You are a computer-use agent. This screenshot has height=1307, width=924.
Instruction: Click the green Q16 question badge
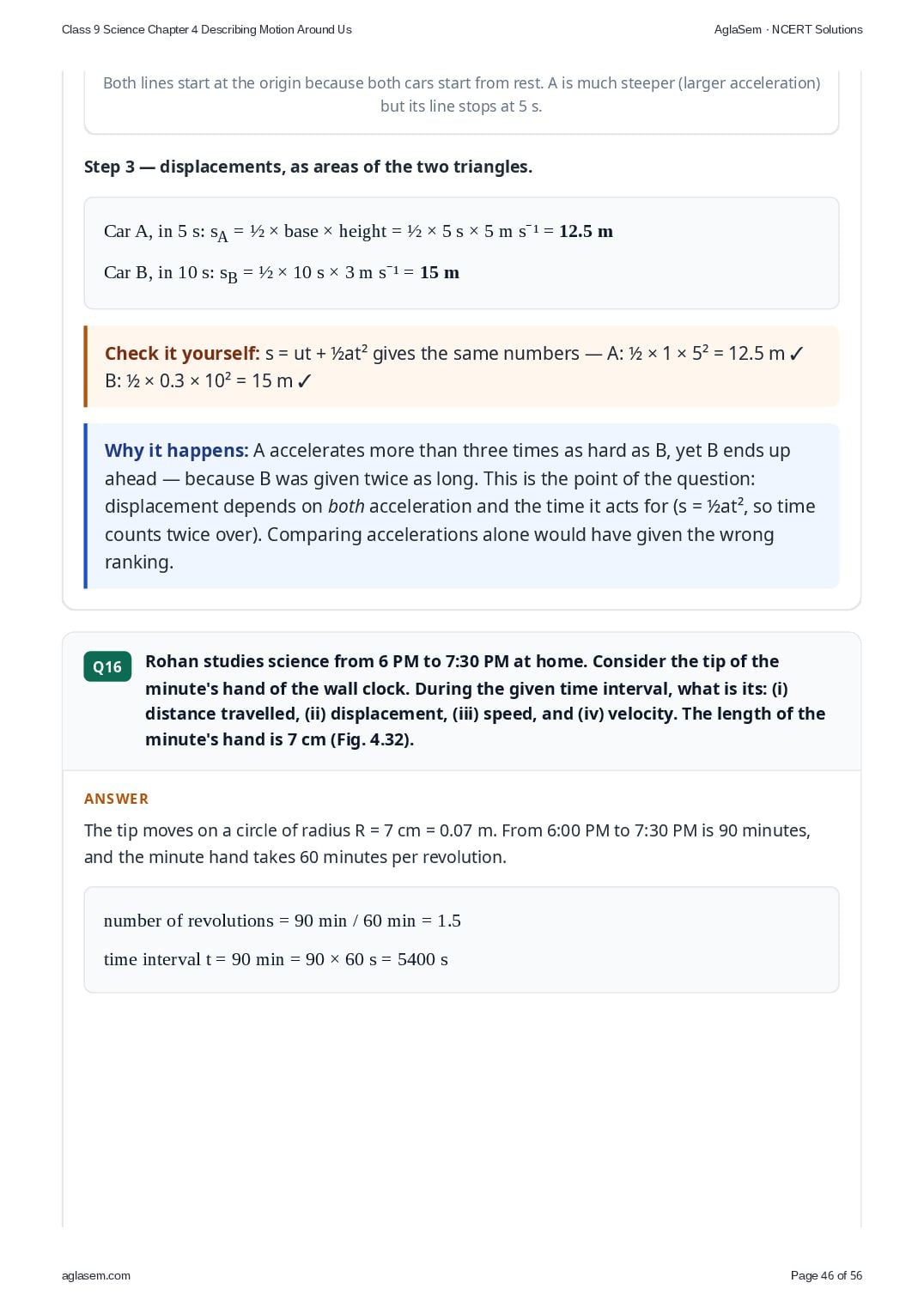tap(107, 666)
